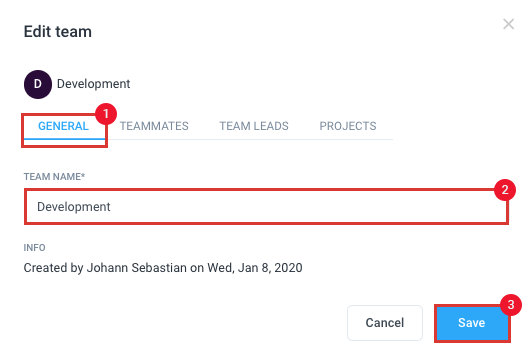Show the Projects tab

click(348, 126)
